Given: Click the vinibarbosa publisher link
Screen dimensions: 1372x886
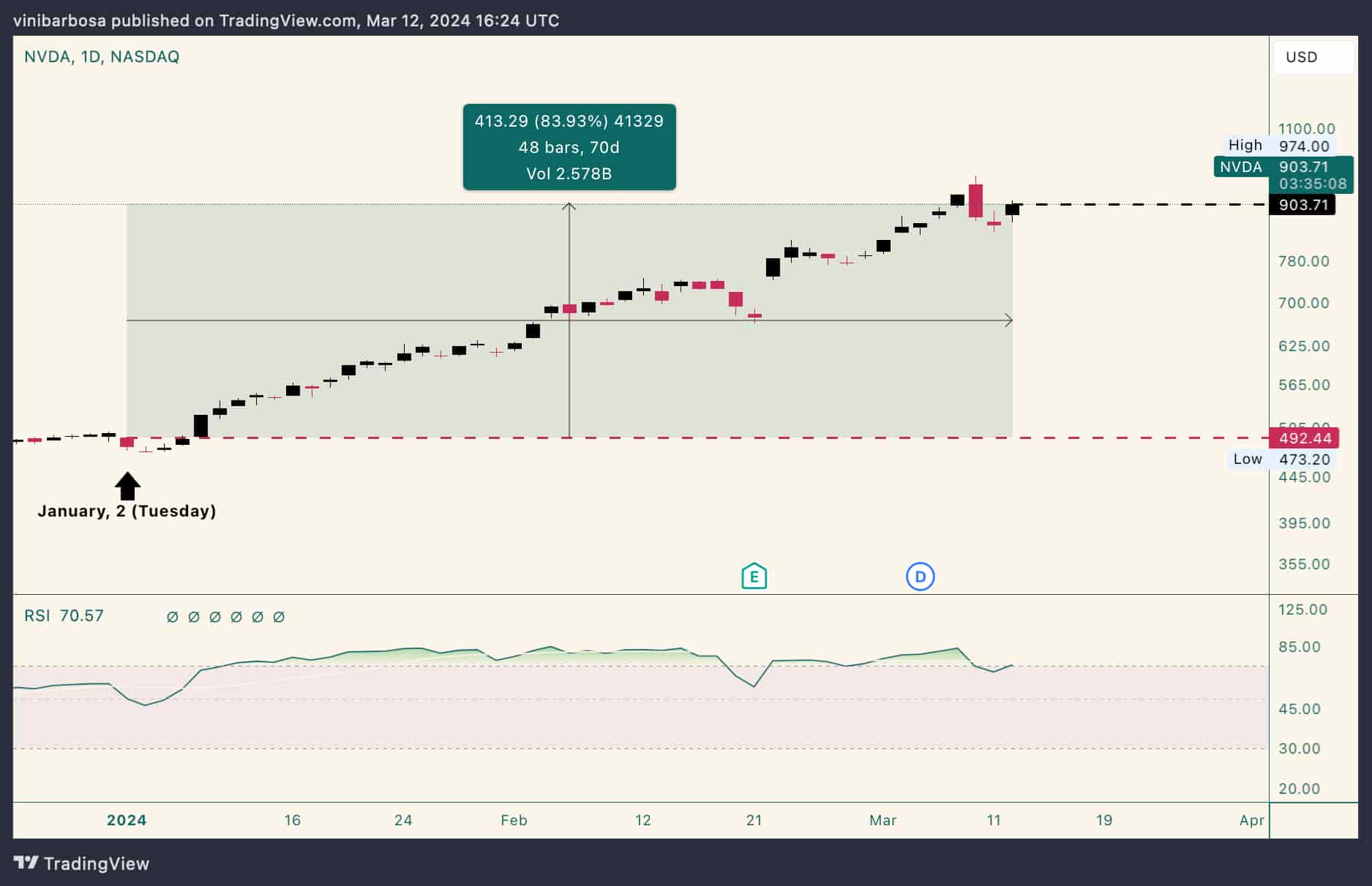Looking at the screenshot, I should tap(60, 20).
